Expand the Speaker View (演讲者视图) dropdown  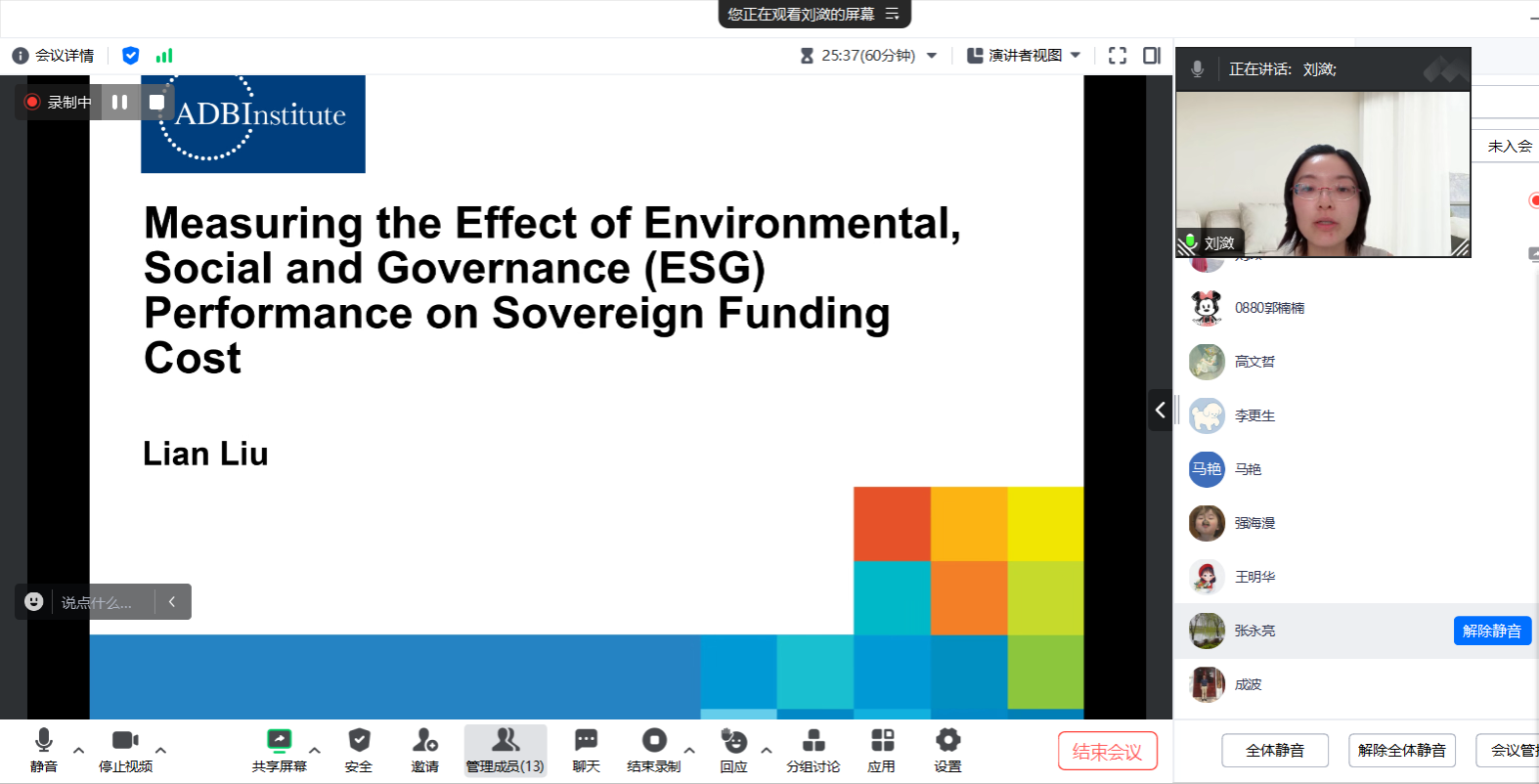pyautogui.click(x=1076, y=56)
